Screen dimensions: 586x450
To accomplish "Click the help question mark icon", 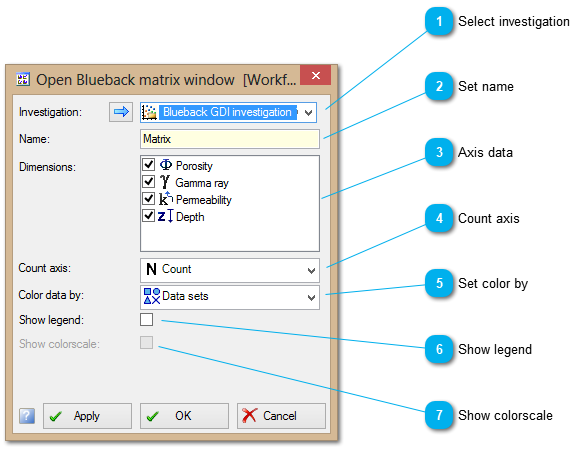I will (27, 416).
